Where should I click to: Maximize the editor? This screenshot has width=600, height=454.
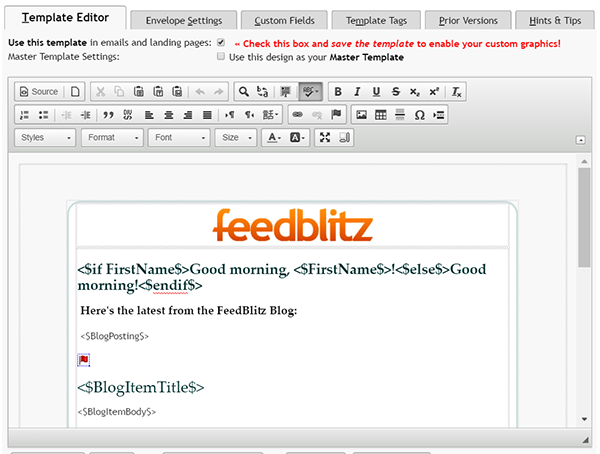point(325,138)
